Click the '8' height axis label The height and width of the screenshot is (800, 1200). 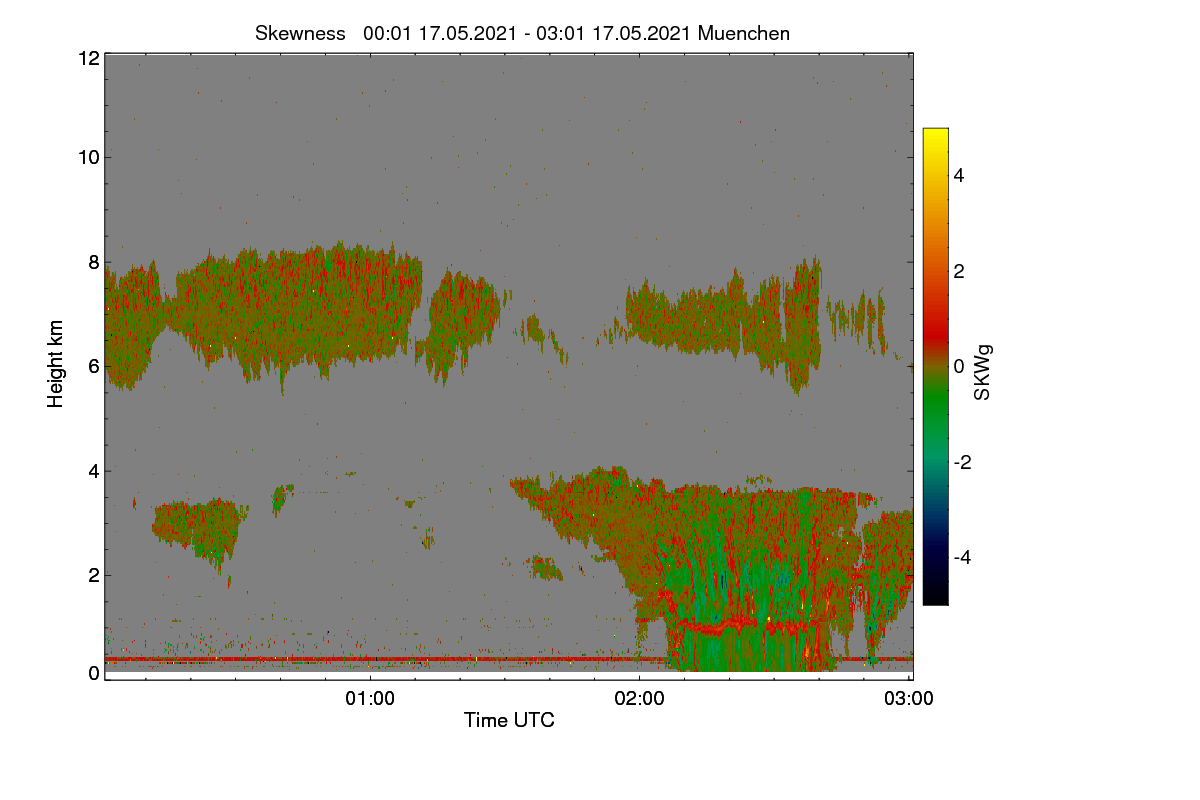(x=94, y=262)
